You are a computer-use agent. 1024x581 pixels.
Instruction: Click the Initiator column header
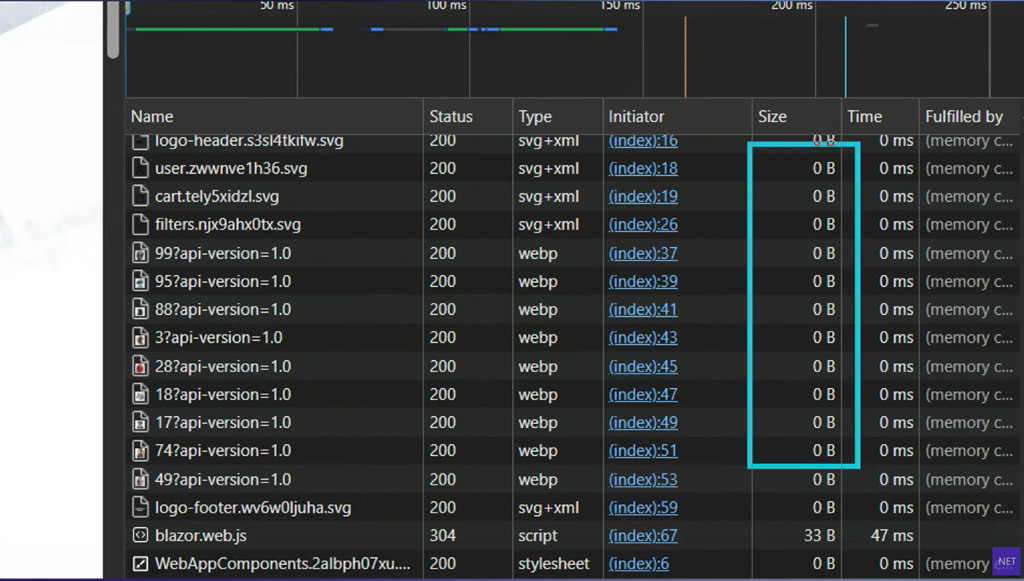[x=636, y=117]
